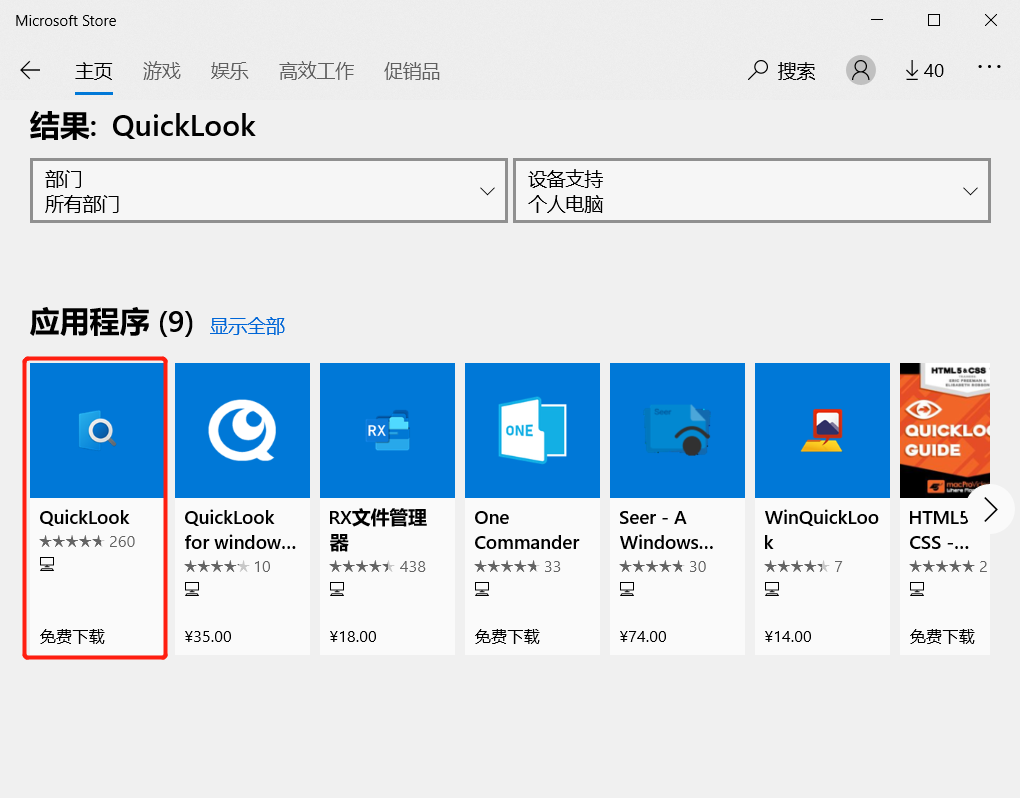This screenshot has width=1020, height=798.
Task: Open the RX file manager icon
Action: pos(387,431)
